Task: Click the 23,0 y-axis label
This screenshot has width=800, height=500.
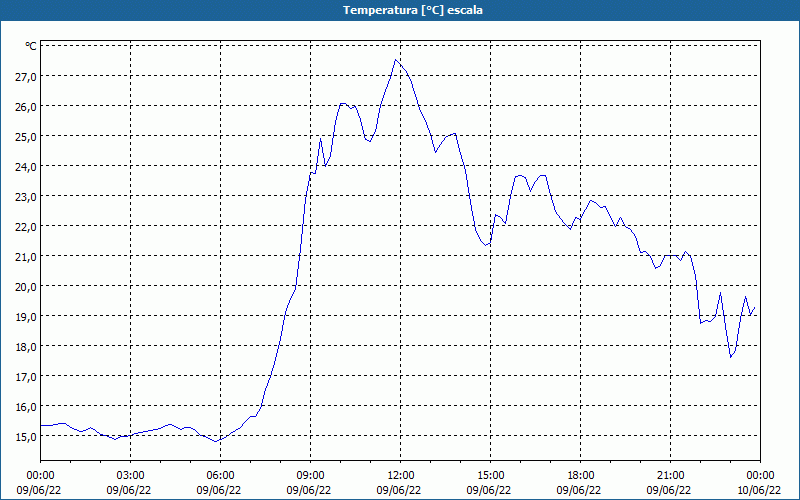Action: point(26,196)
